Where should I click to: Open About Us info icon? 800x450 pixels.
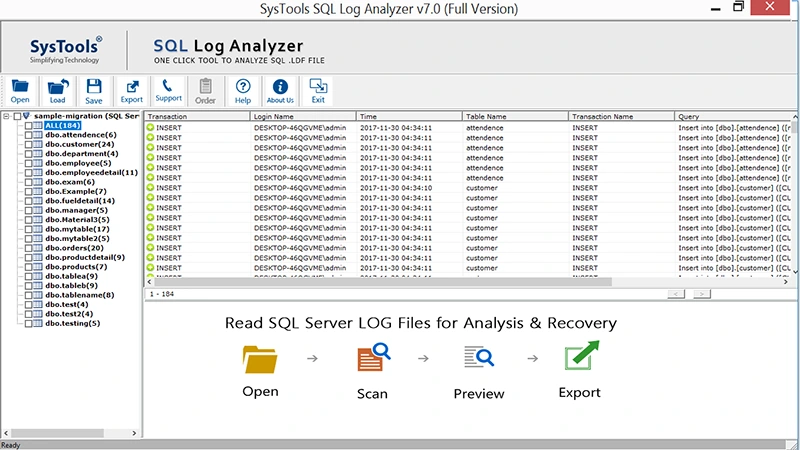(x=280, y=91)
